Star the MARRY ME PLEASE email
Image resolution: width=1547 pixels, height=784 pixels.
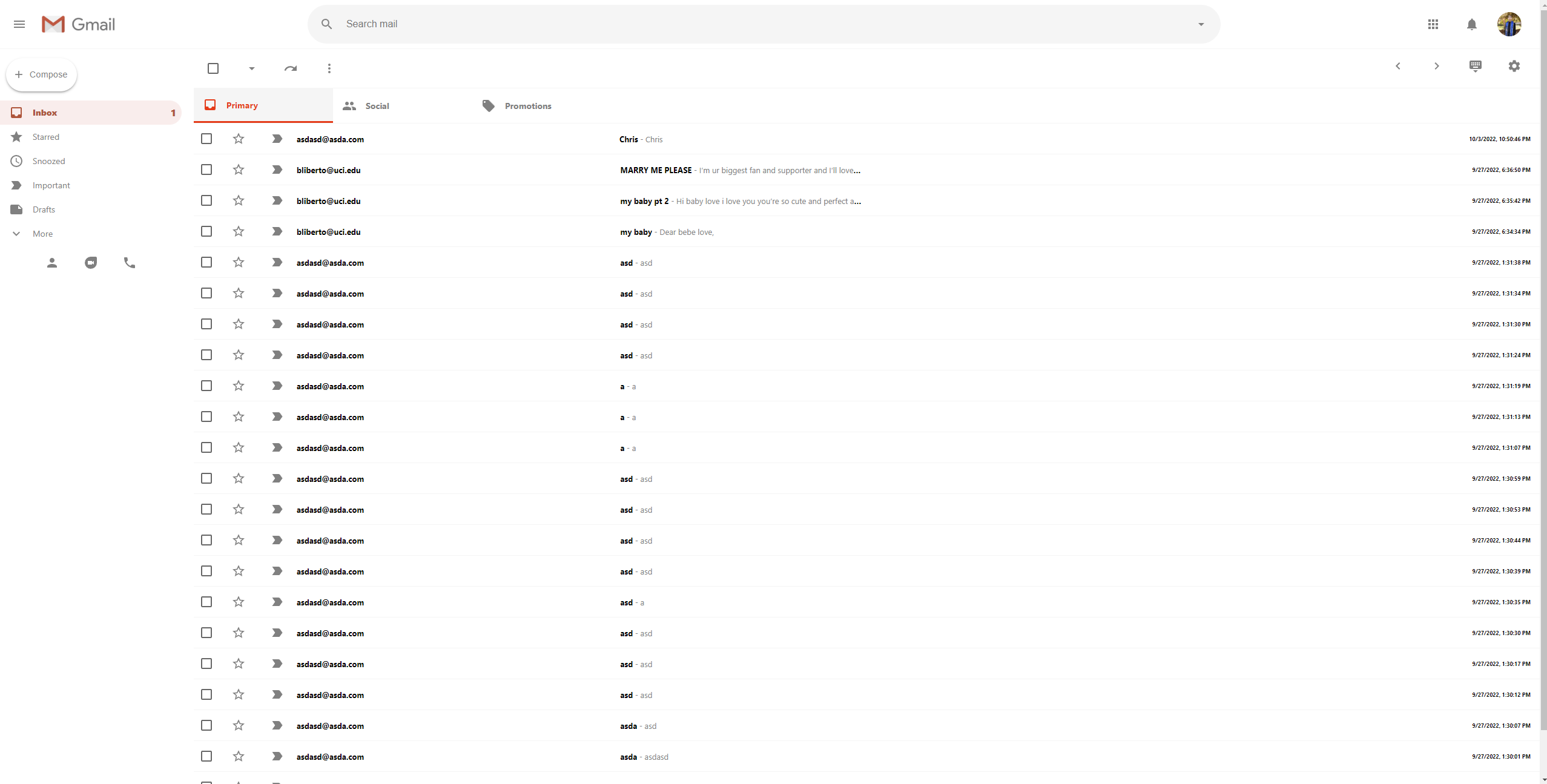point(239,170)
